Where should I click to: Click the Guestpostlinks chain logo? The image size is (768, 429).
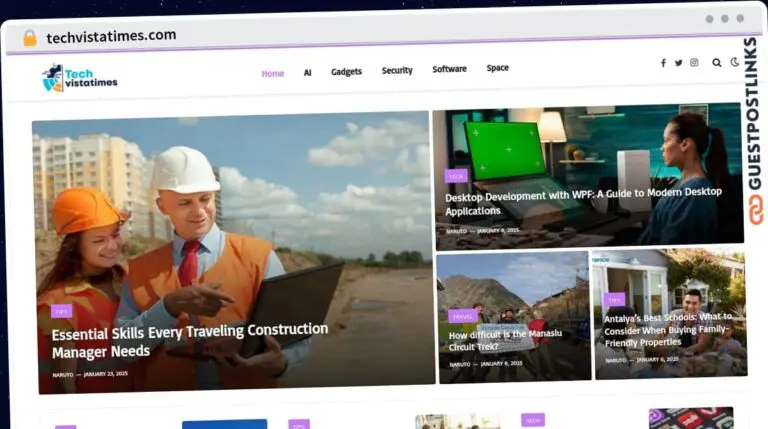coord(755,210)
